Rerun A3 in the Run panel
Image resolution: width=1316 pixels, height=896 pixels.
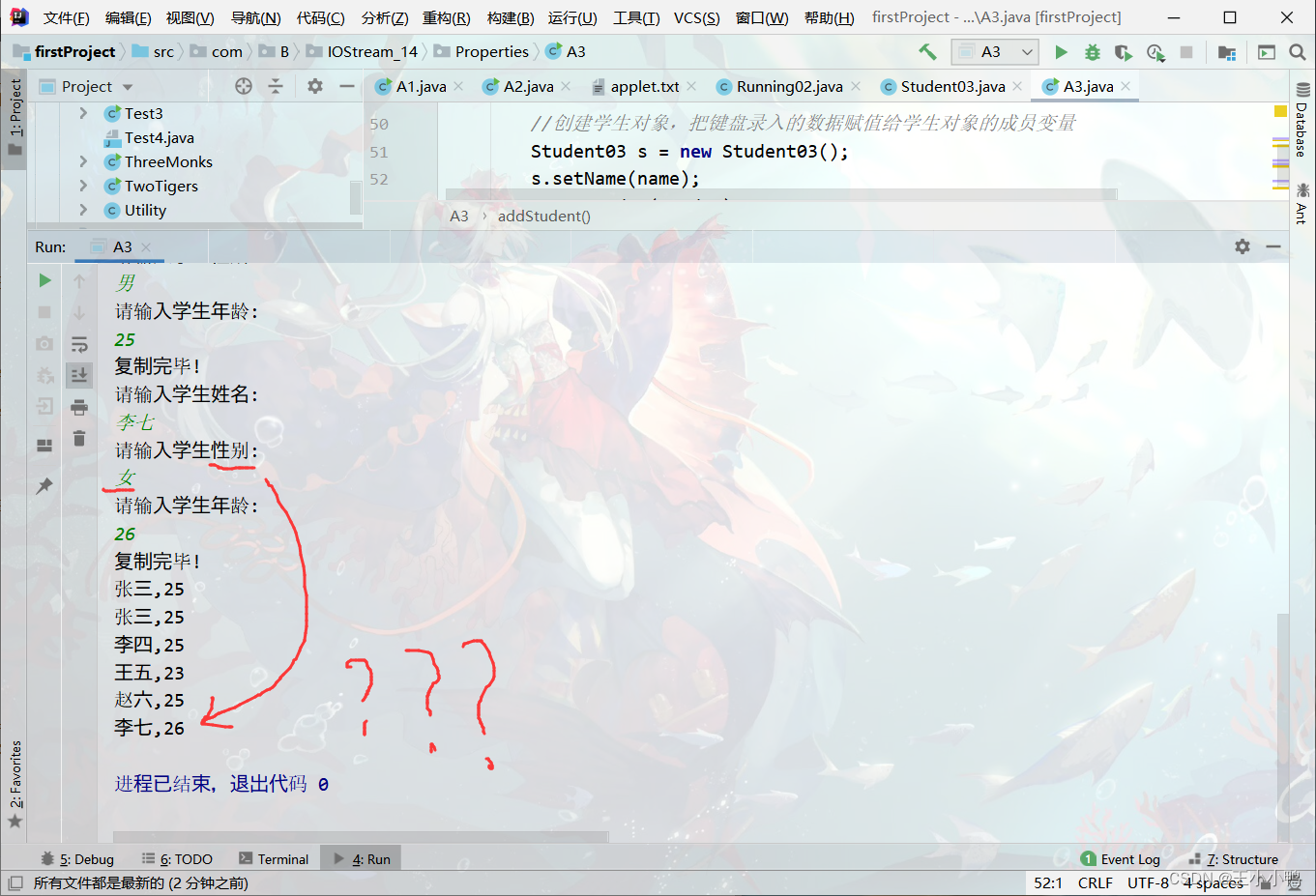[44, 280]
